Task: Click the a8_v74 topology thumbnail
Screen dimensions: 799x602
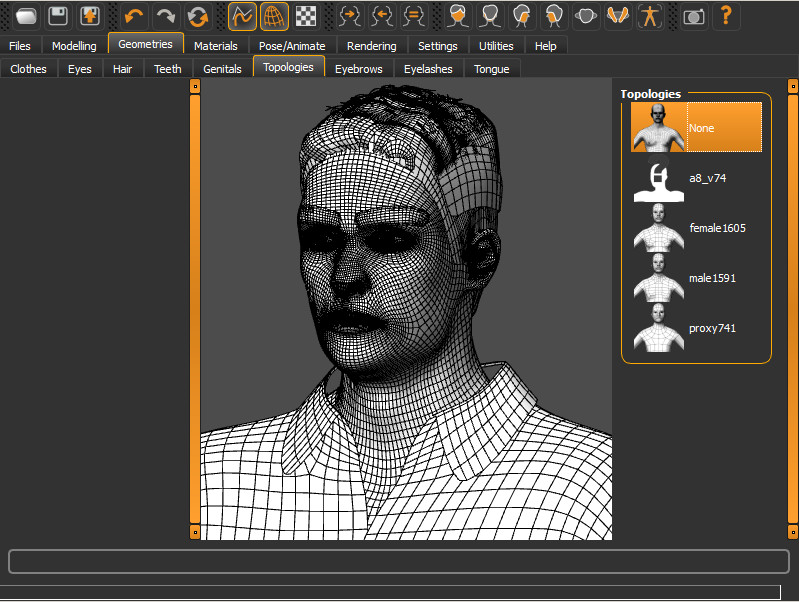Action: 657,178
